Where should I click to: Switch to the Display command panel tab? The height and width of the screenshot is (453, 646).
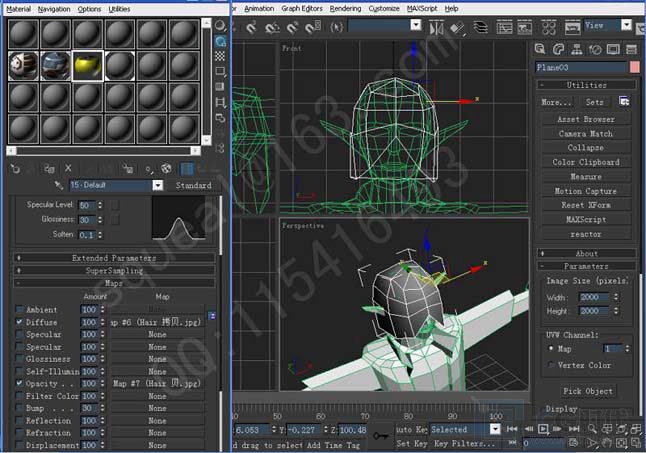click(x=613, y=49)
